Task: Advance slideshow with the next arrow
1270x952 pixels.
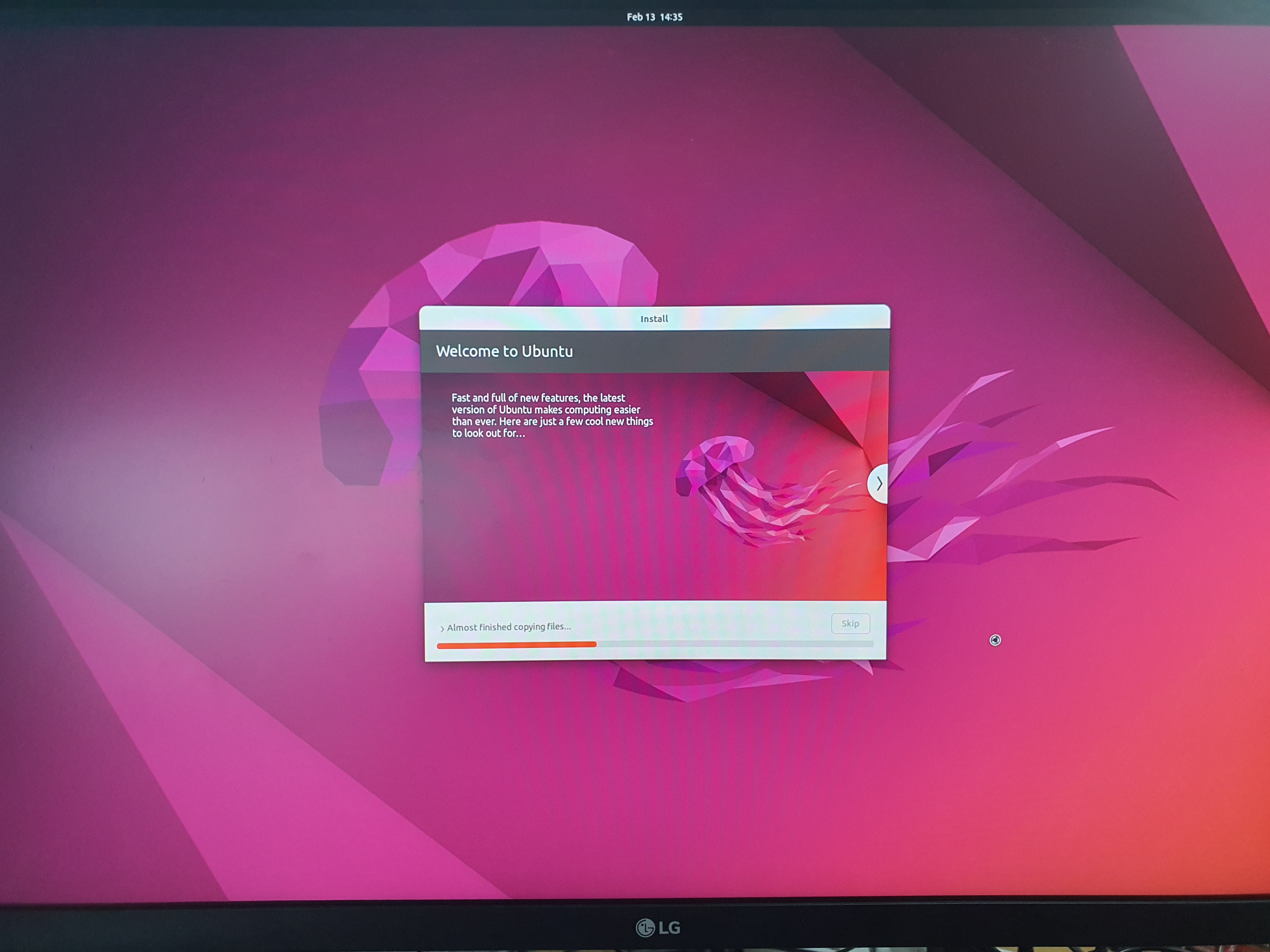Action: pyautogui.click(x=878, y=484)
